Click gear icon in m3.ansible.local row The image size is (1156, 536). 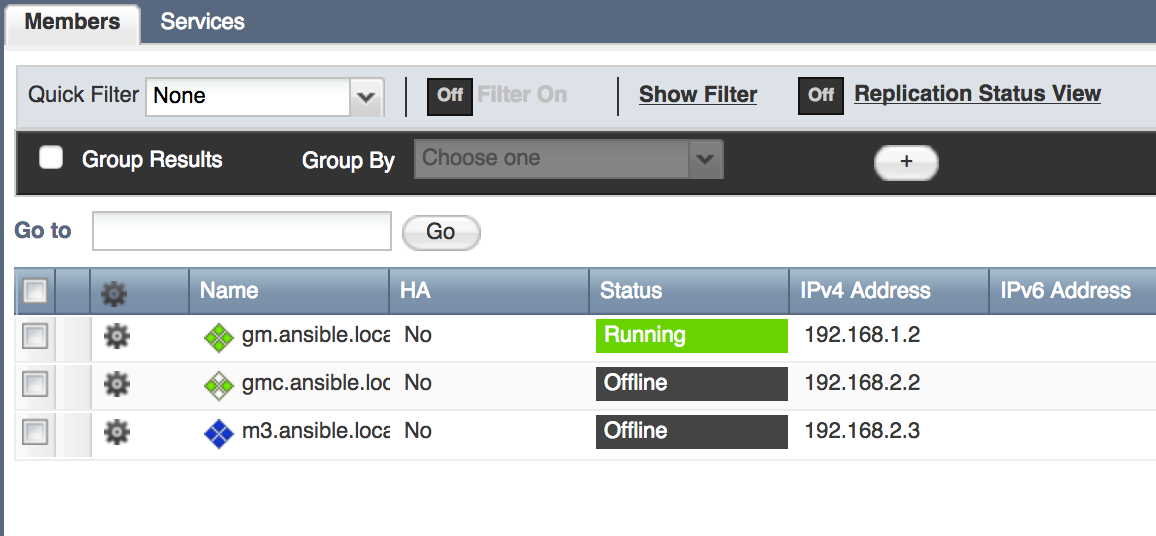pos(117,432)
